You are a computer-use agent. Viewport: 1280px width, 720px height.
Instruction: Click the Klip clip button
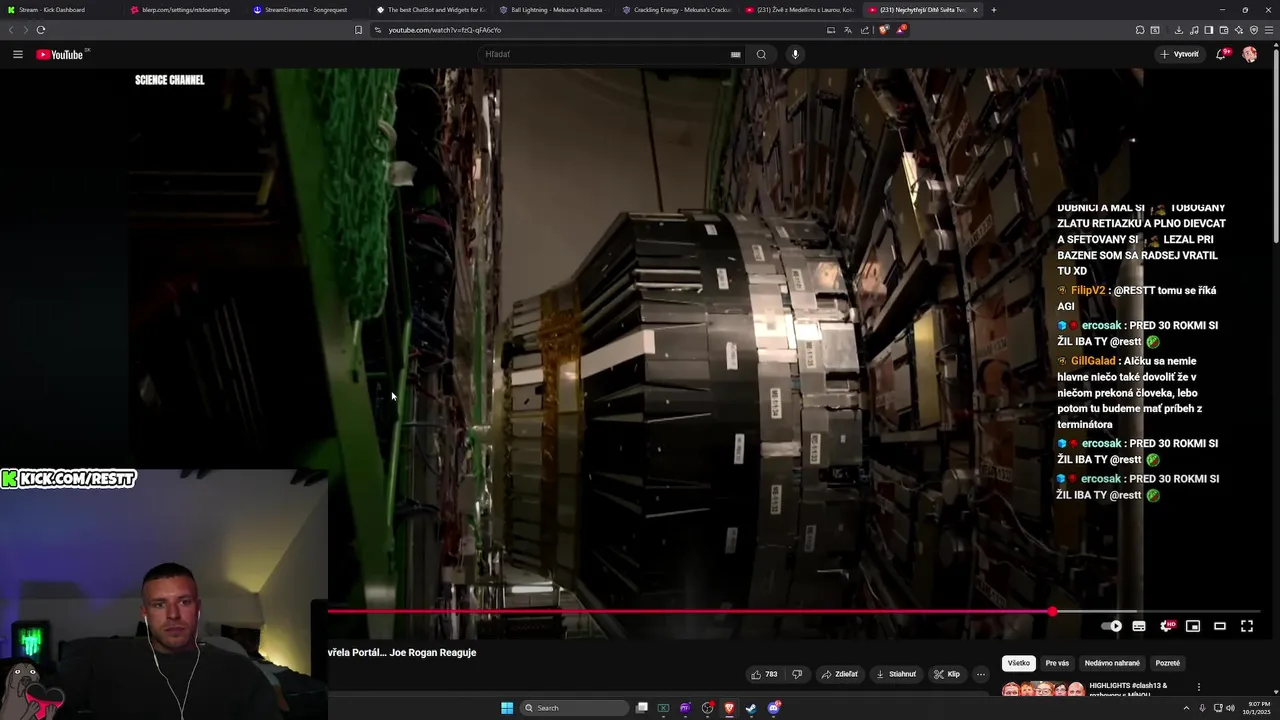pyautogui.click(x=947, y=674)
